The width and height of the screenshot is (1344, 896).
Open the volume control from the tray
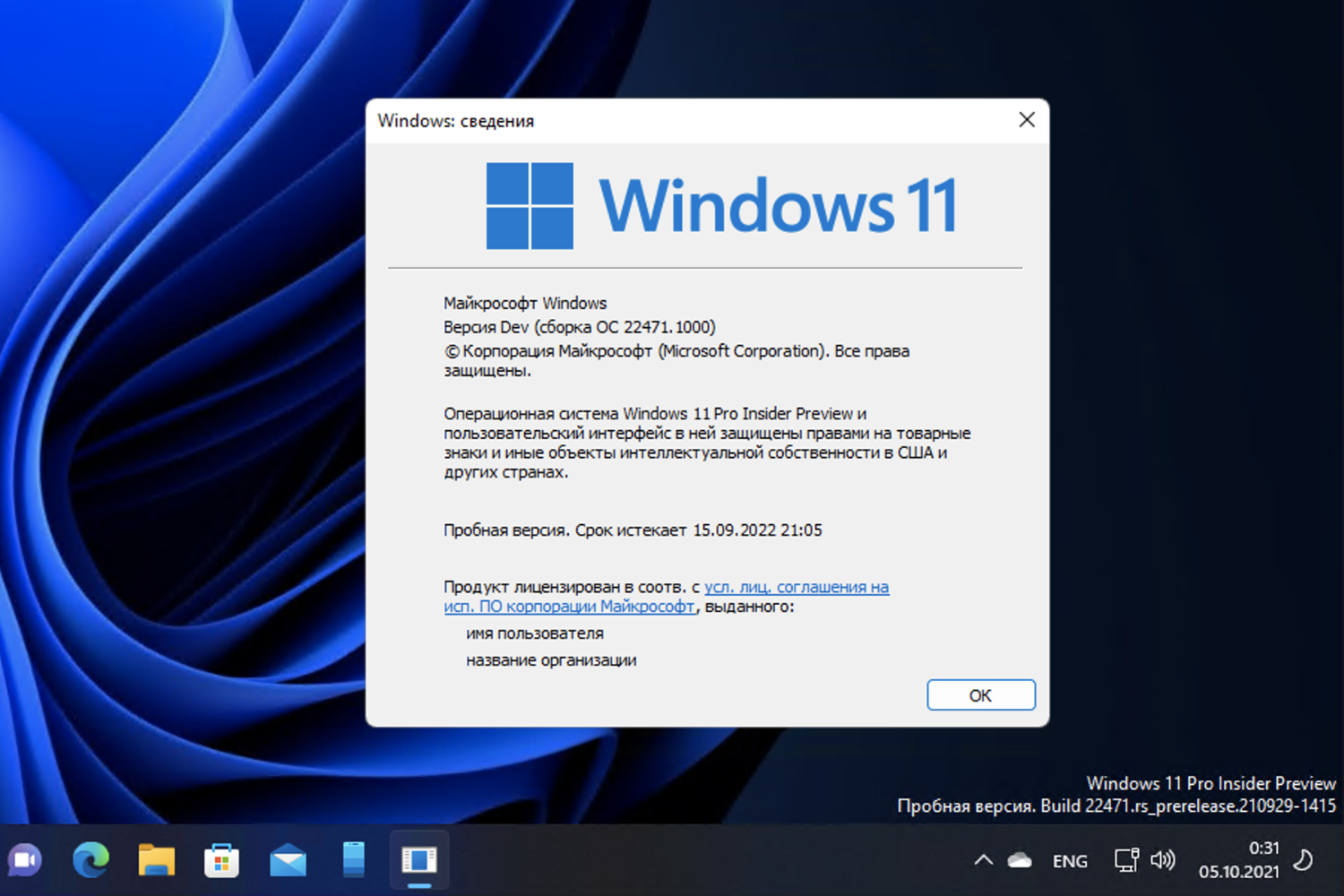point(1163,860)
